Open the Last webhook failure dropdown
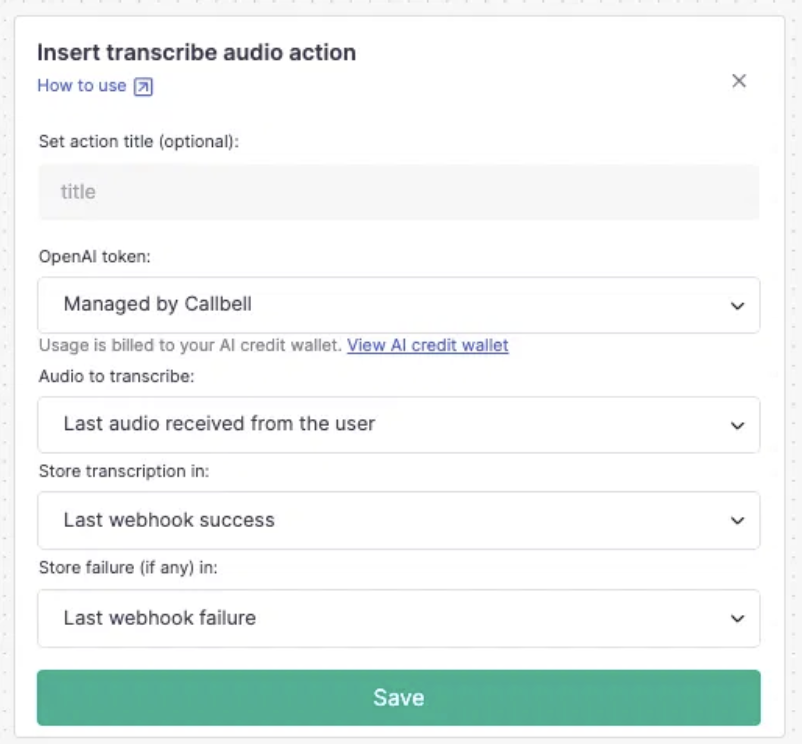The width and height of the screenshot is (802, 744). point(398,618)
